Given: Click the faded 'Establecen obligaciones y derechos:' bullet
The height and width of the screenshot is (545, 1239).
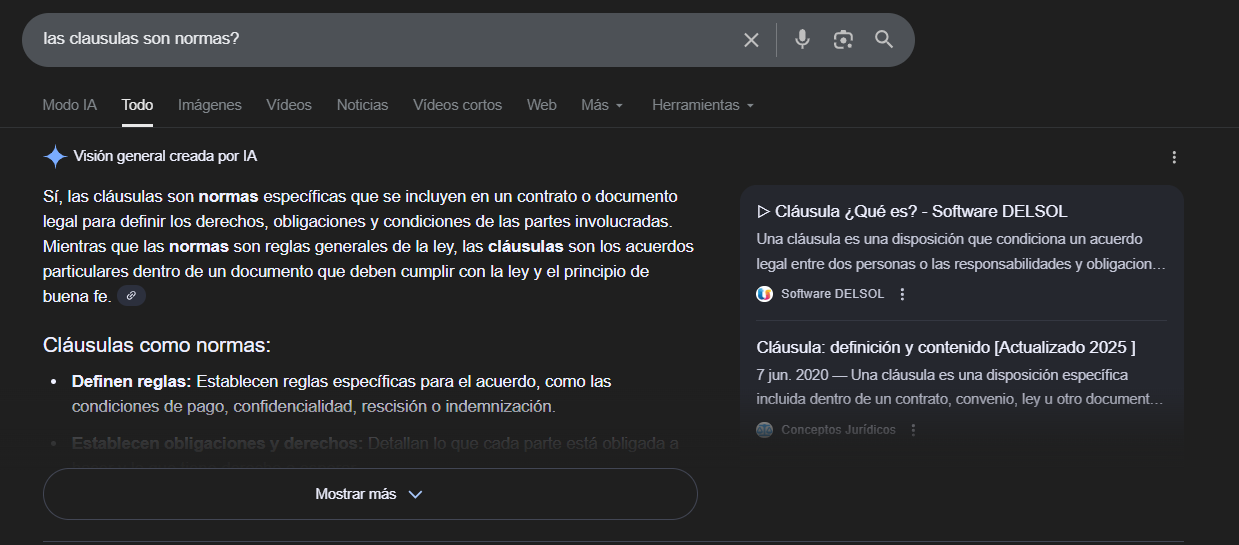Looking at the screenshot, I should pyautogui.click(x=217, y=444).
